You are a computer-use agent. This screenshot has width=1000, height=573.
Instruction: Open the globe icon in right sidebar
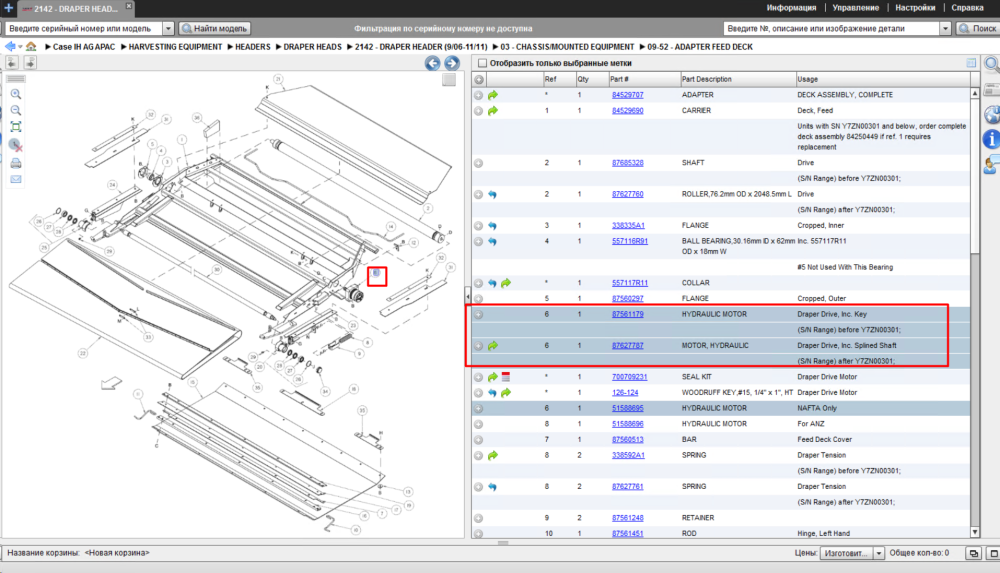click(992, 115)
